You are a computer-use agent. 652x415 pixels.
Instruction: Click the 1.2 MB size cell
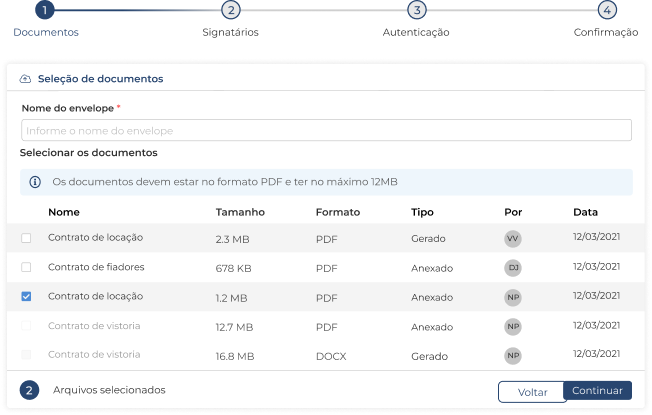[x=231, y=298]
